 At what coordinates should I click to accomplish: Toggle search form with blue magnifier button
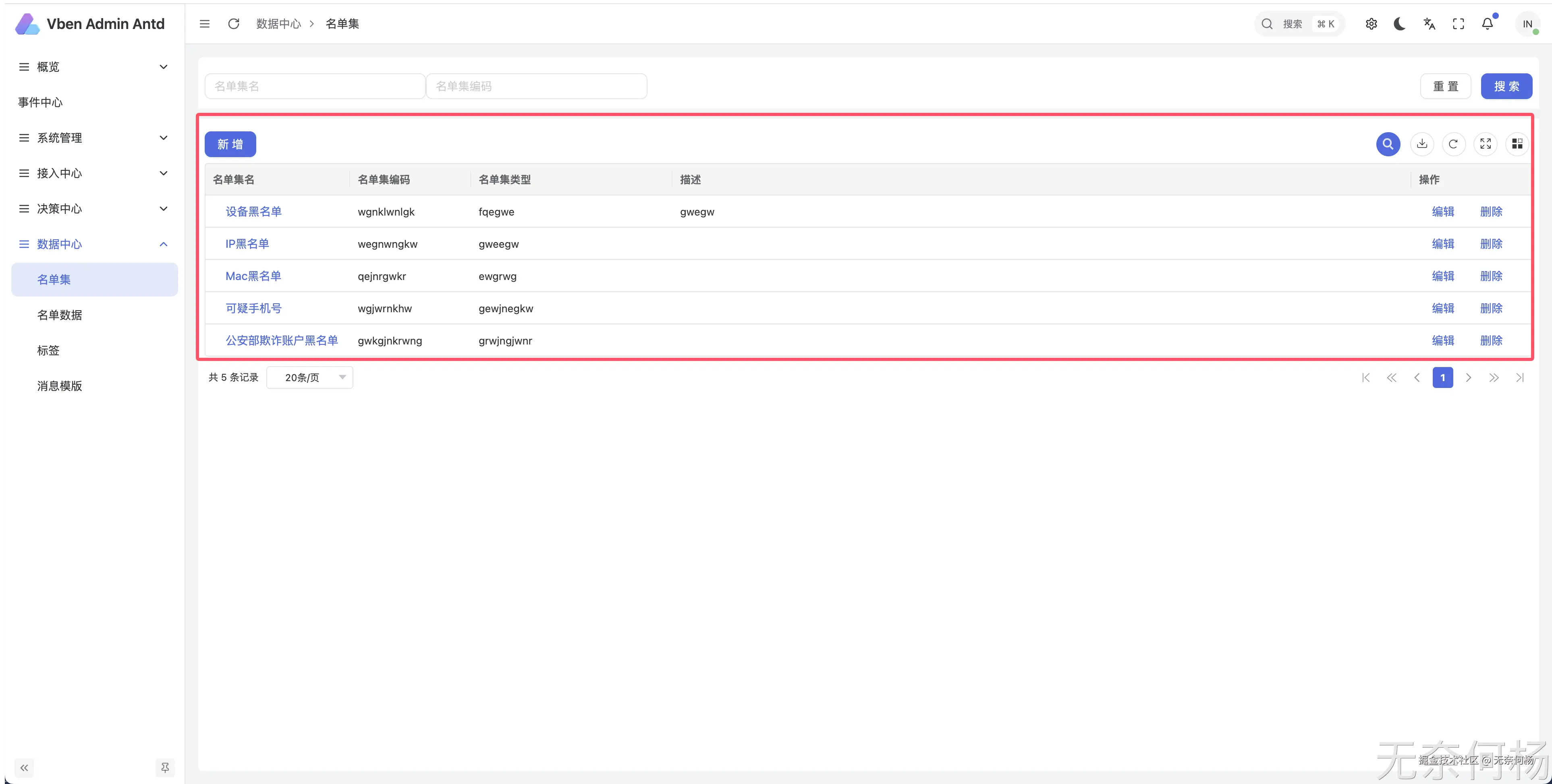[x=1388, y=144]
